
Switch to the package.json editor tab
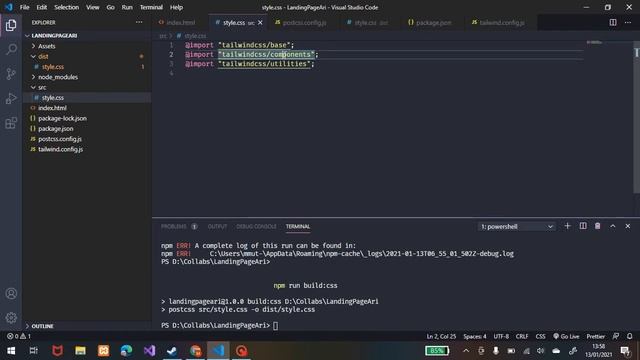point(433,23)
